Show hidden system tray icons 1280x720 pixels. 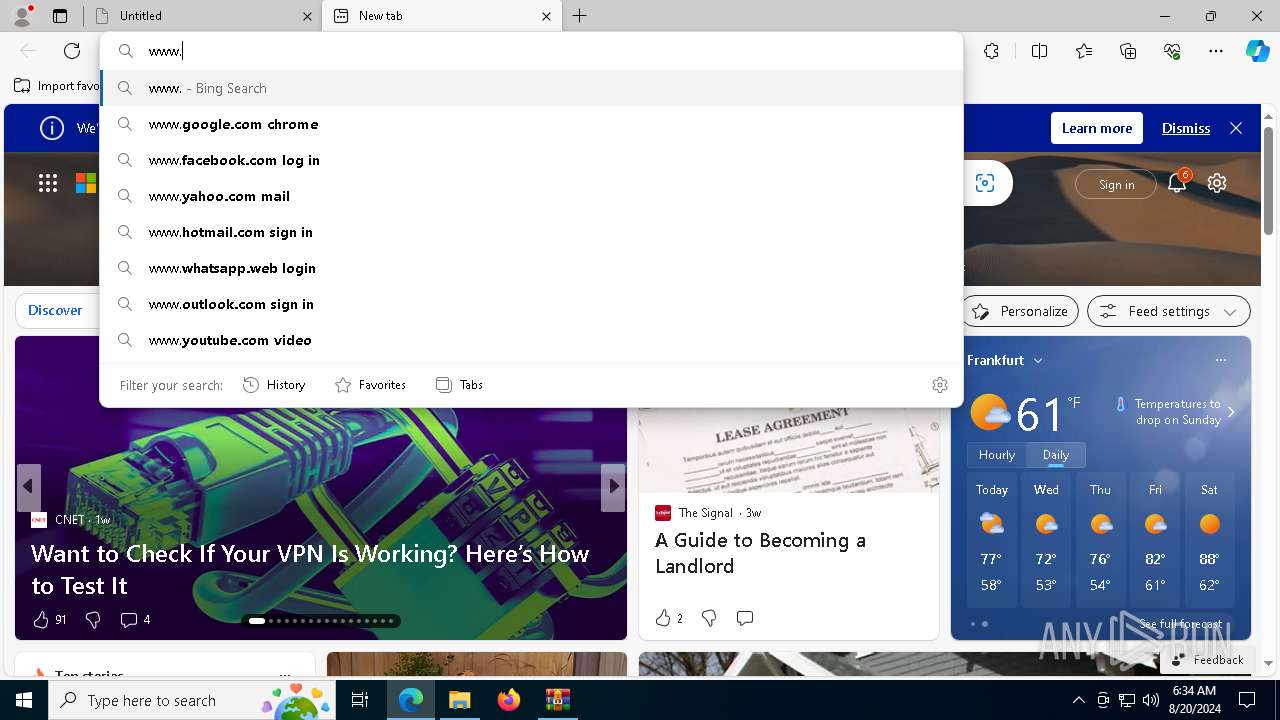pos(1078,700)
